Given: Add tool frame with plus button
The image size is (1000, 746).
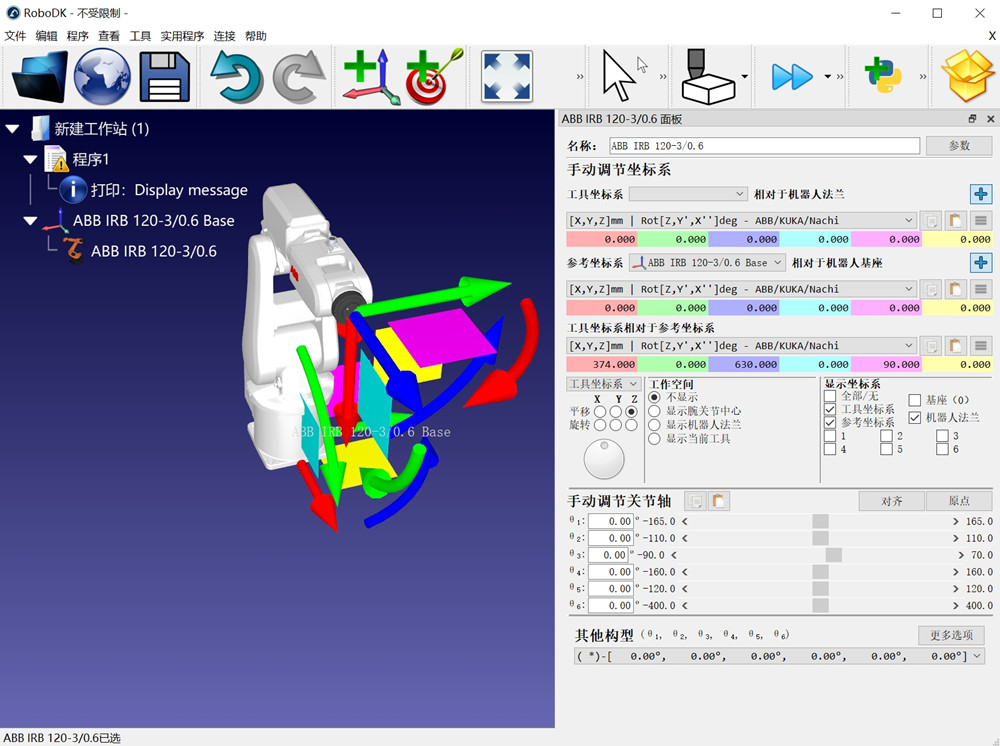Looking at the screenshot, I should click(x=981, y=194).
